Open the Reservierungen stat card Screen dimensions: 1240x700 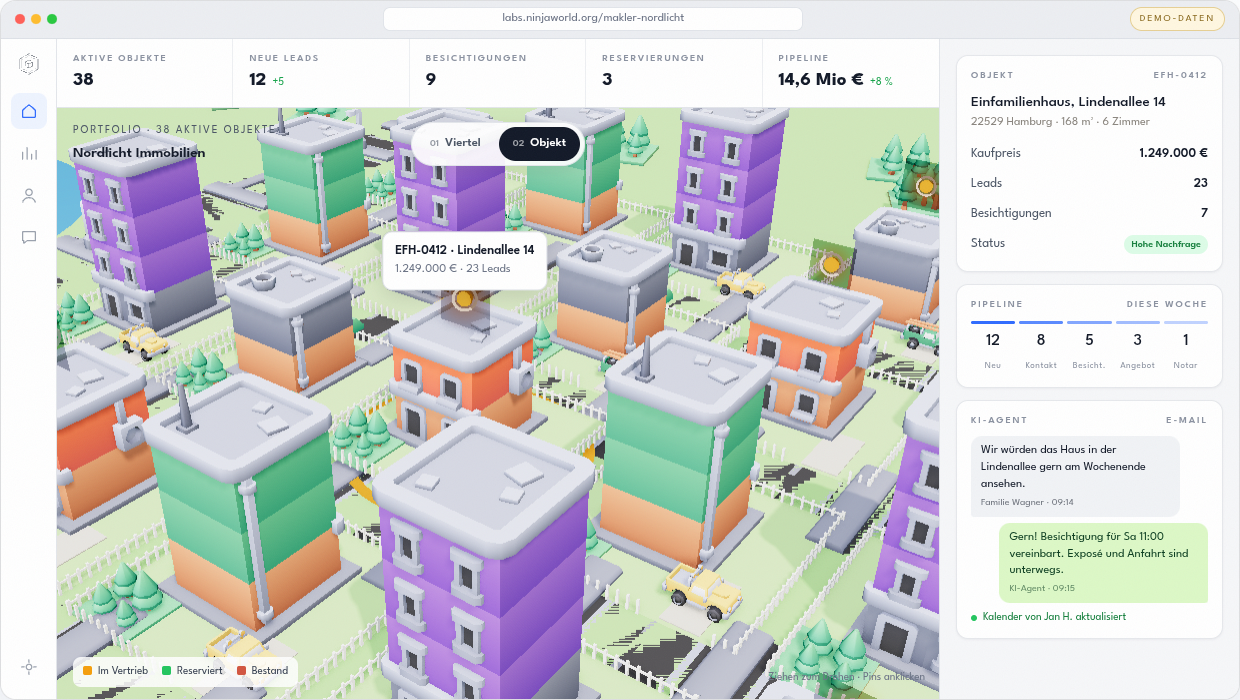click(674, 73)
